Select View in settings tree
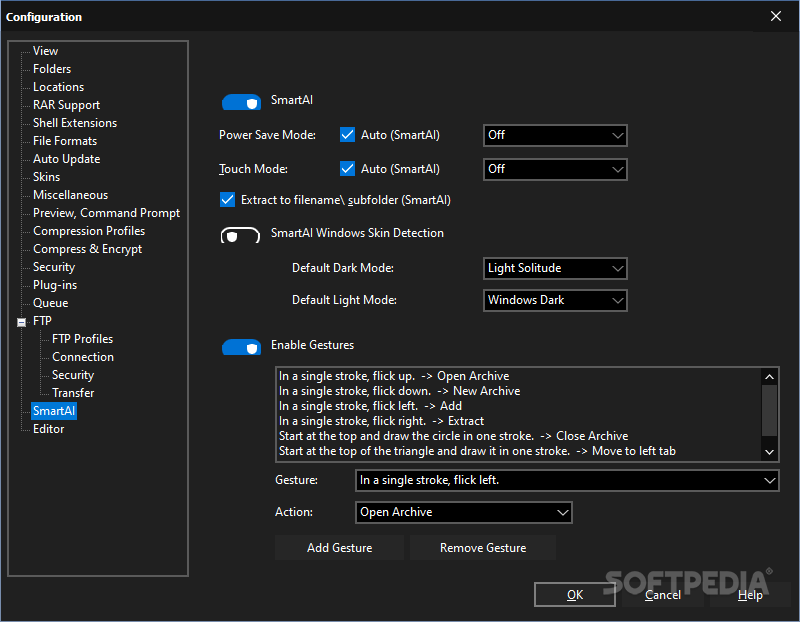Viewport: 800px width, 622px height. 45,51
